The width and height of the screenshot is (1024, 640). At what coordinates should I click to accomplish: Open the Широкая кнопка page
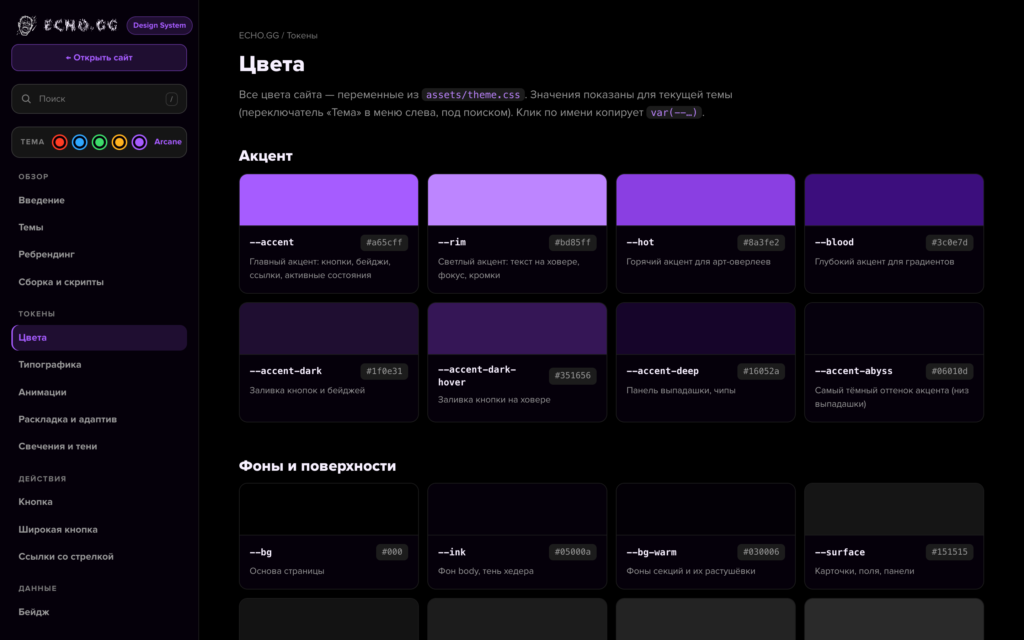coord(58,530)
